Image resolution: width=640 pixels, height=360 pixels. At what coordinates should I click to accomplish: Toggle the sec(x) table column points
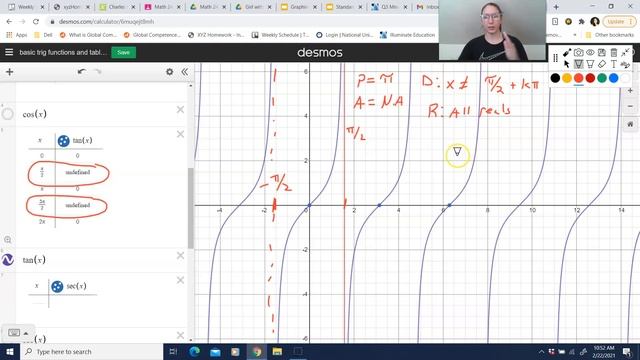click(x=57, y=287)
